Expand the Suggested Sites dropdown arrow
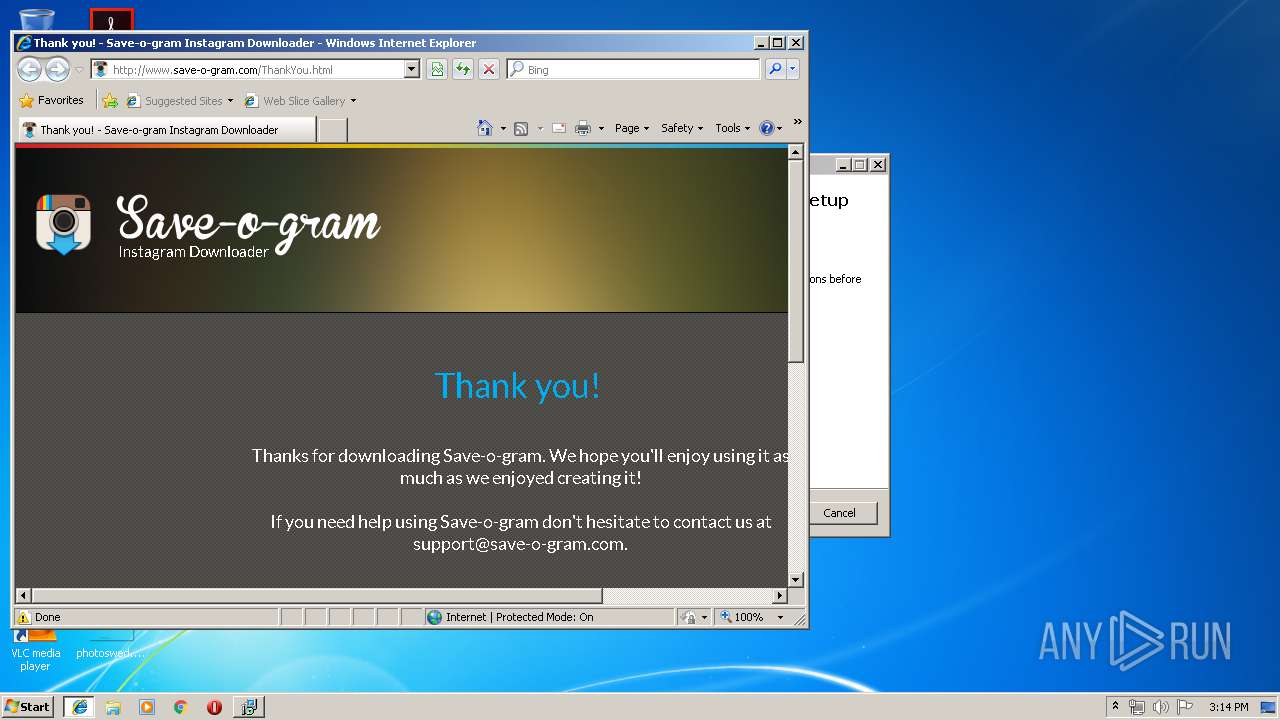This screenshot has width=1280, height=720. 230,101
